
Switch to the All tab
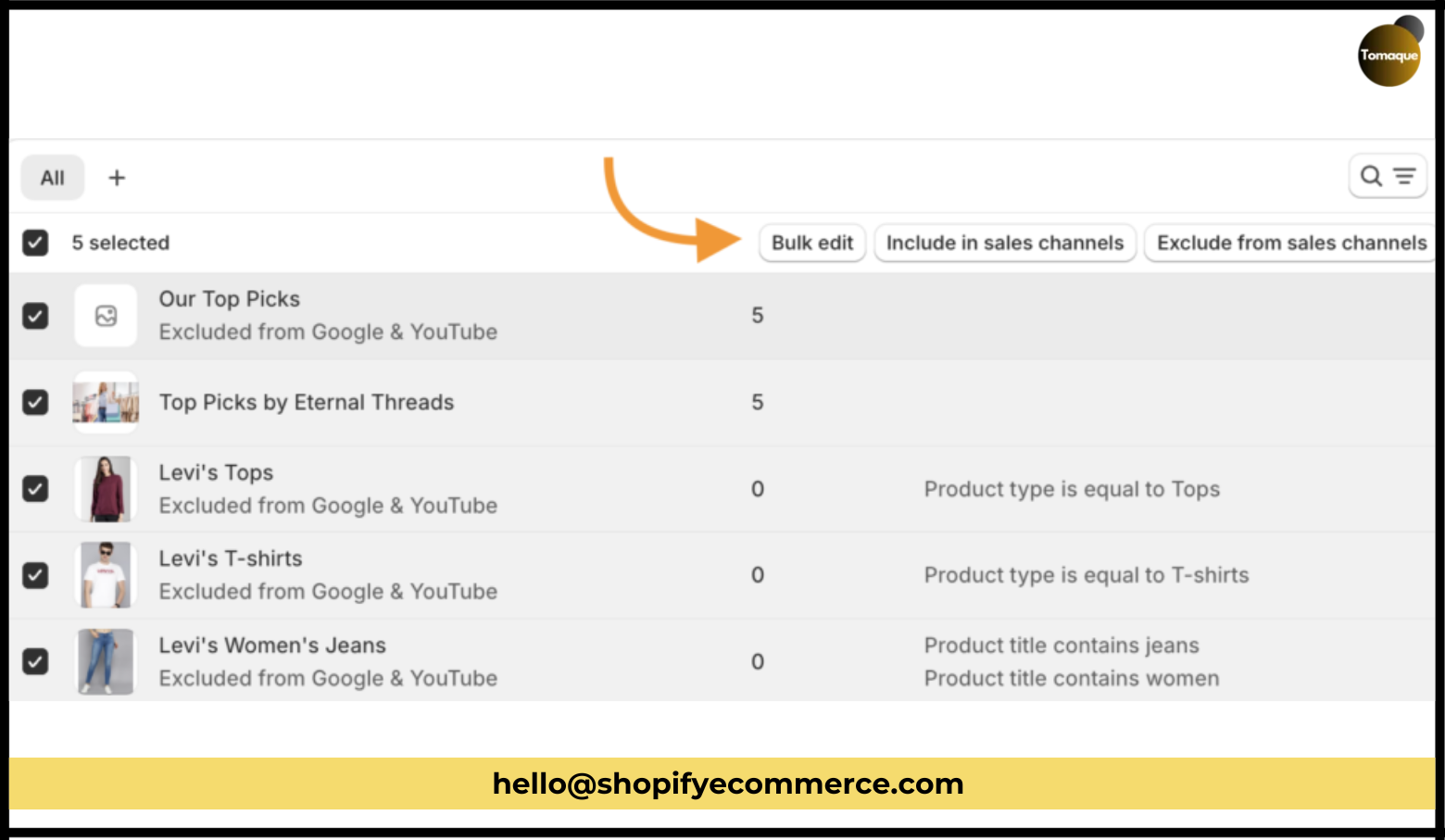(53, 178)
